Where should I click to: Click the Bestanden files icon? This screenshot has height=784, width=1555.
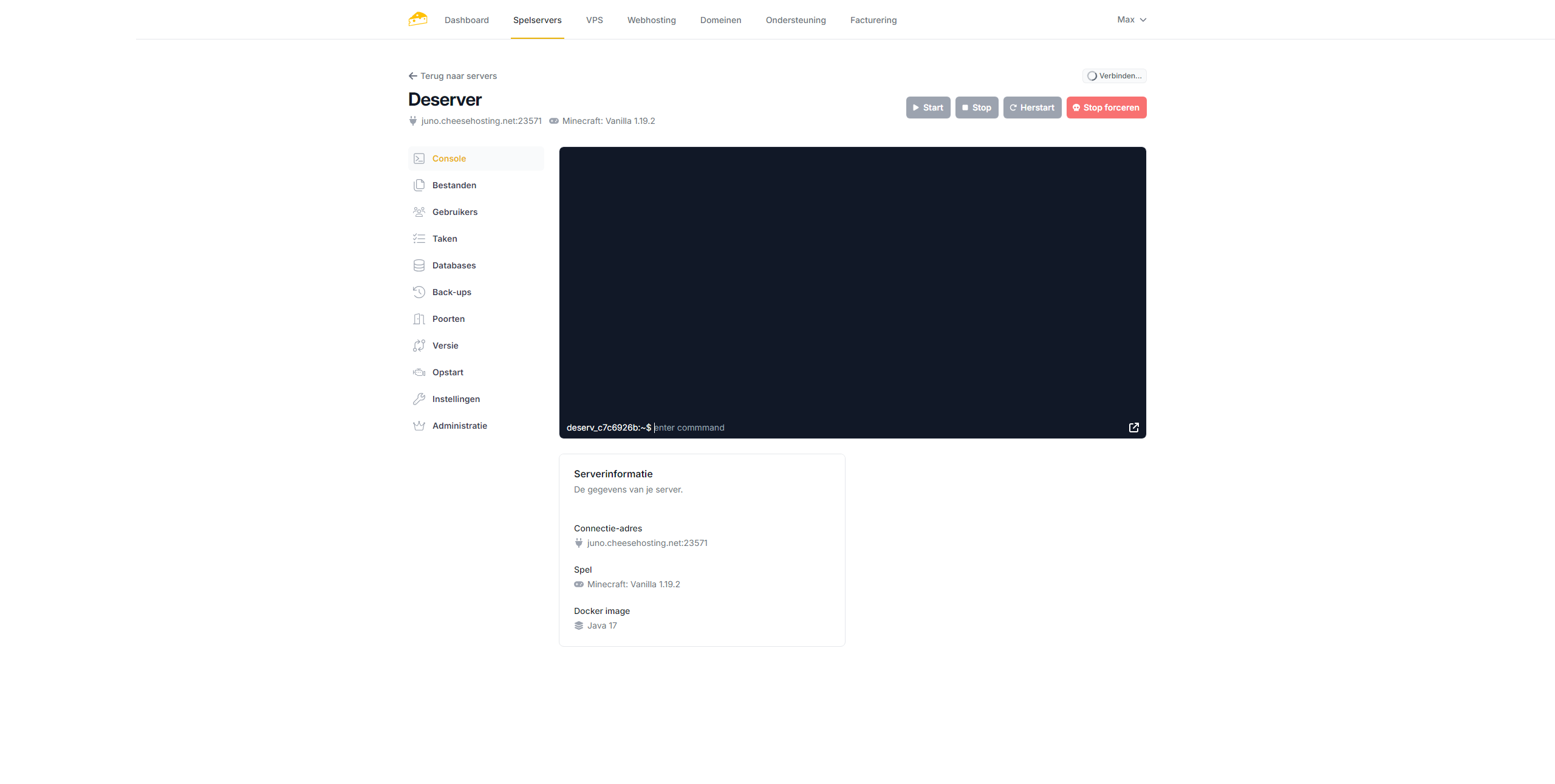click(x=419, y=185)
